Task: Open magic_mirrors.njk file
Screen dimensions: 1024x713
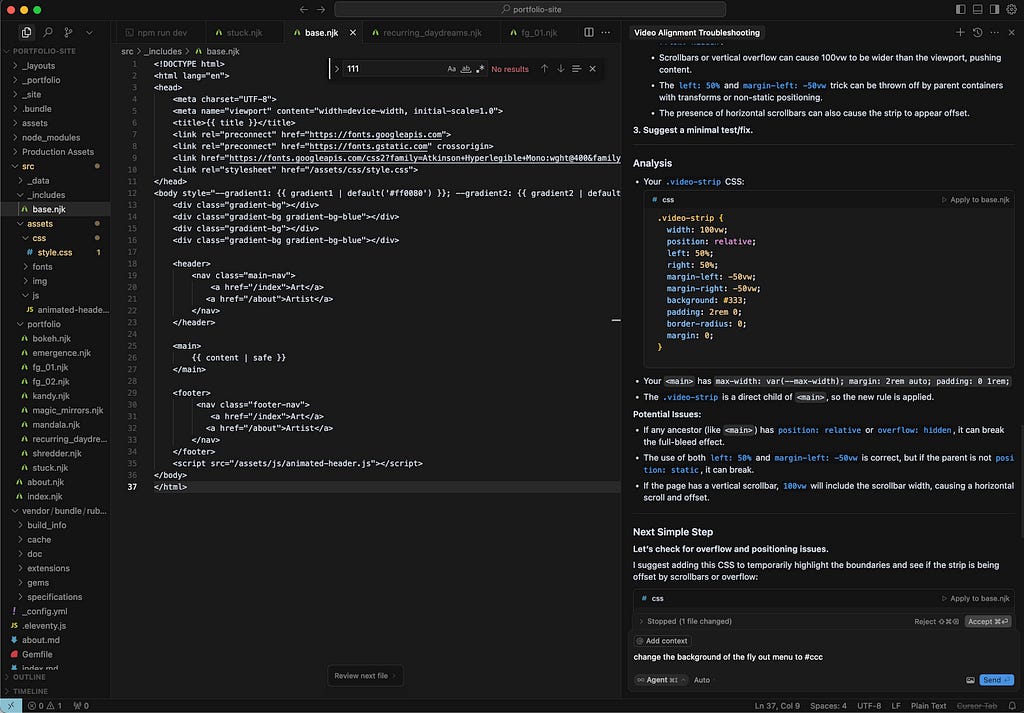Action: tap(55, 410)
